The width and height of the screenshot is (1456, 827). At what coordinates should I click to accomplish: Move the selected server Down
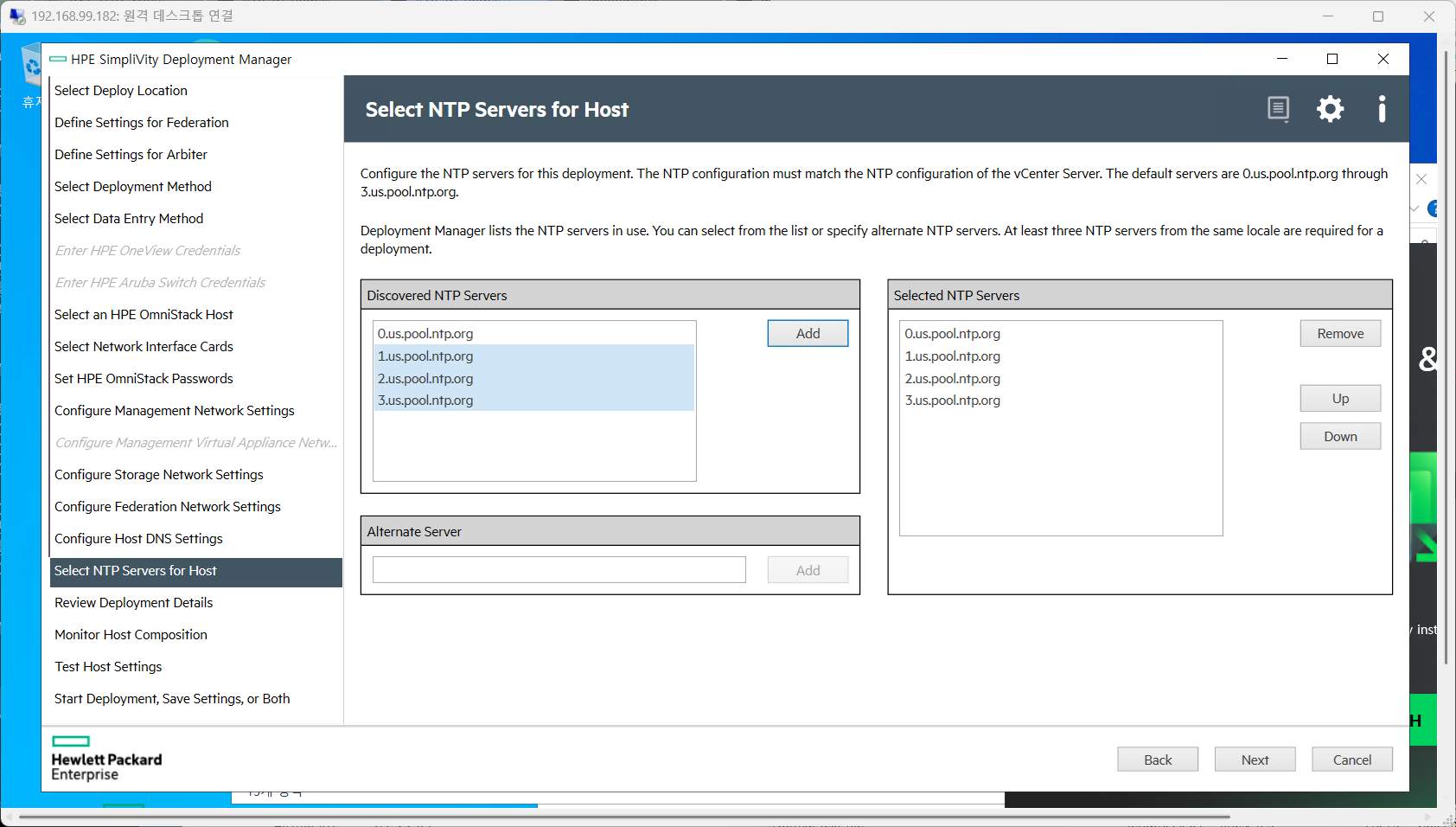[x=1340, y=436]
